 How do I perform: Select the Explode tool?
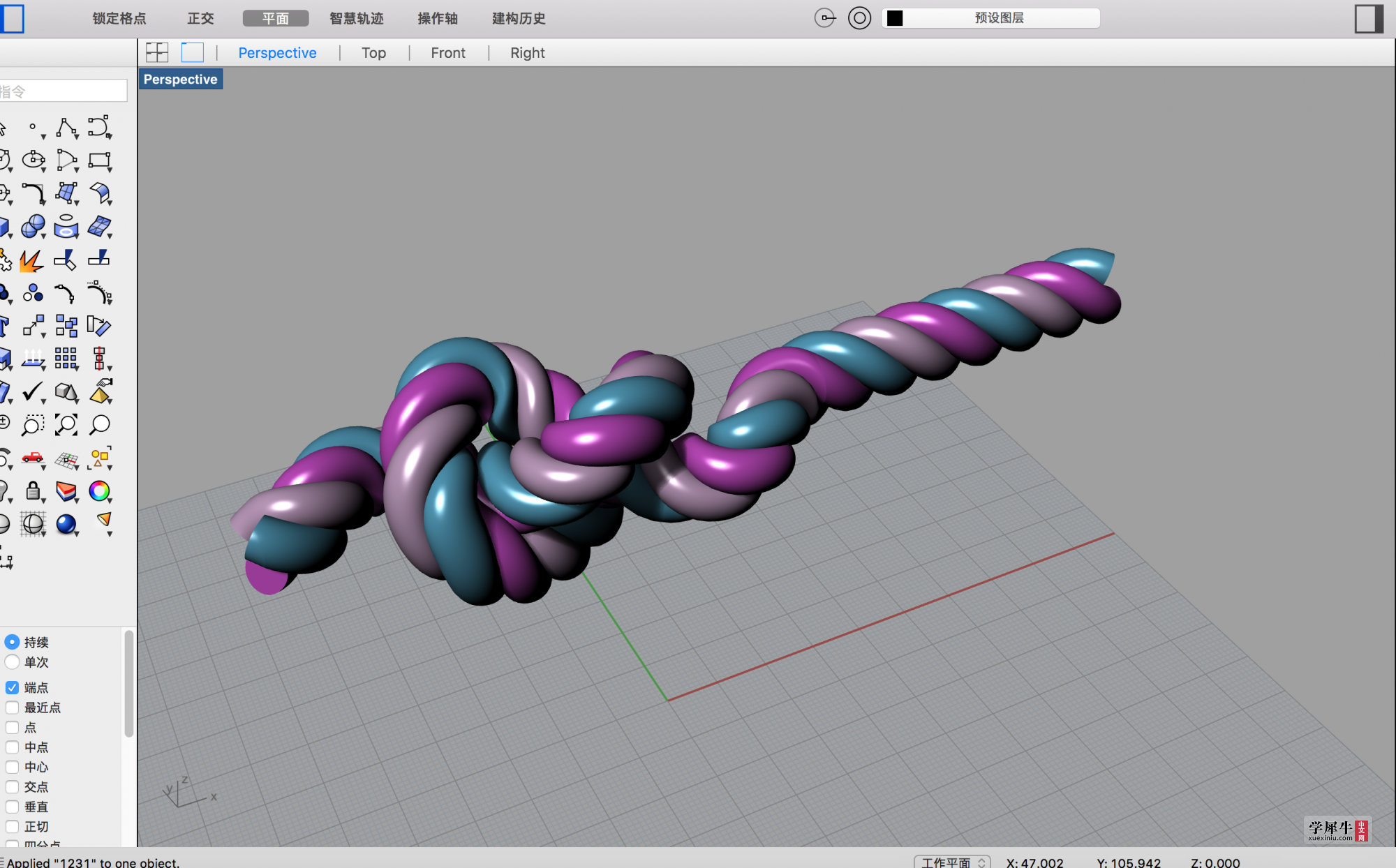(31, 260)
